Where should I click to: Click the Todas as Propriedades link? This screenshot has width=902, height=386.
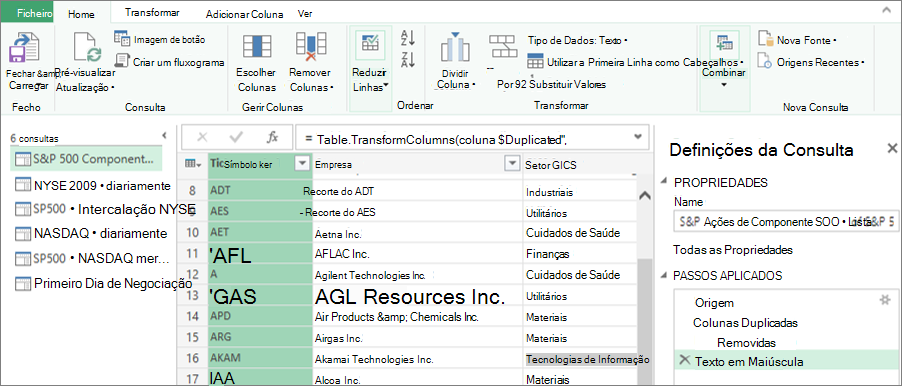point(733,250)
